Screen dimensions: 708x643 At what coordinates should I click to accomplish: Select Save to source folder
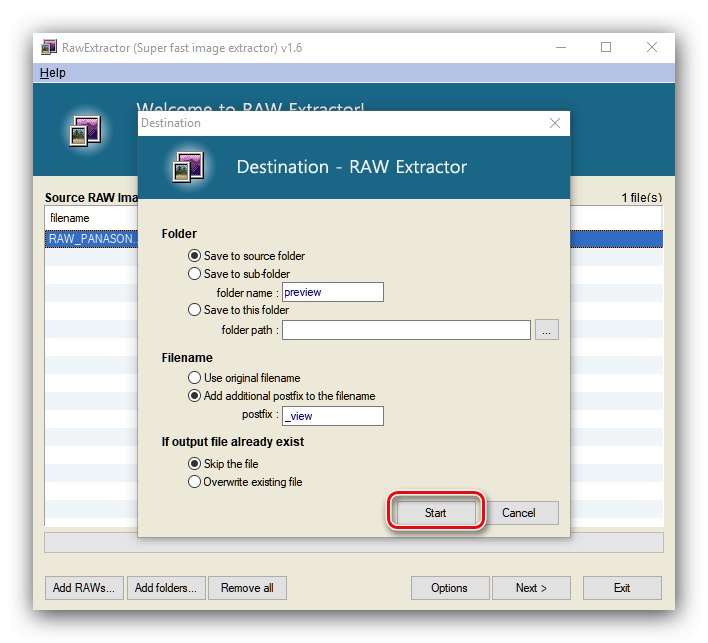pos(246,256)
